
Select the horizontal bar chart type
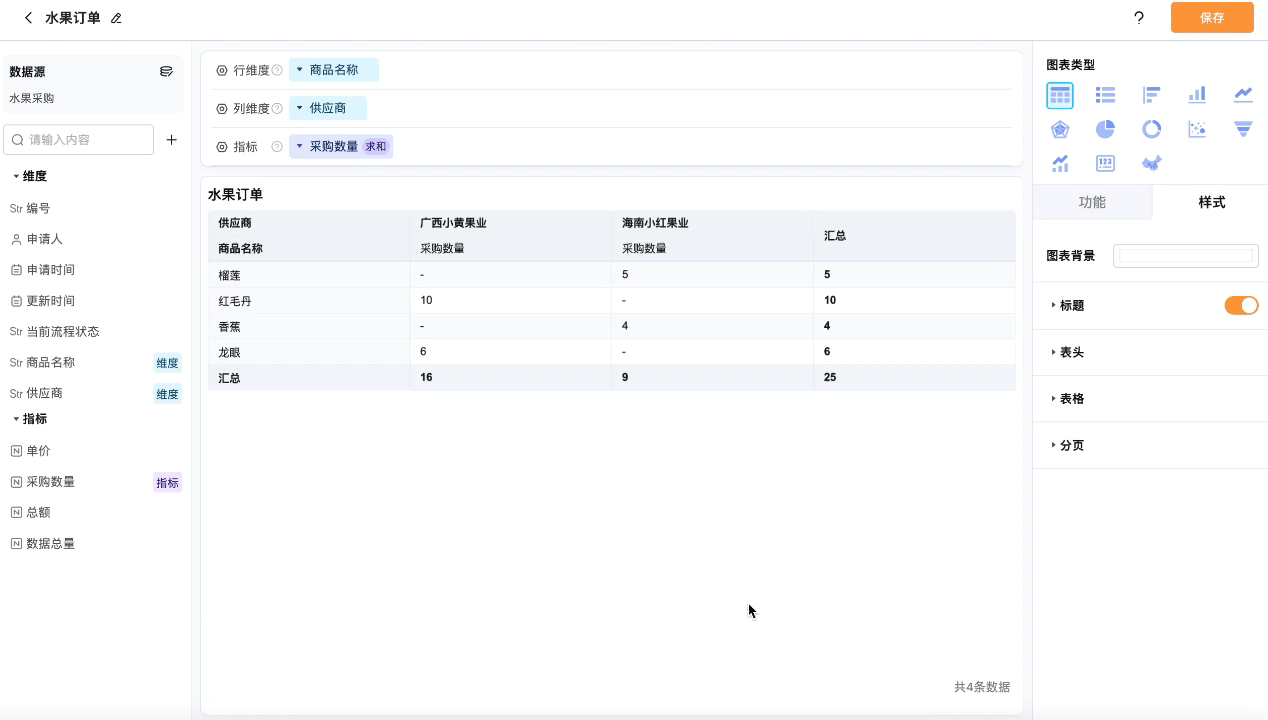point(1152,95)
